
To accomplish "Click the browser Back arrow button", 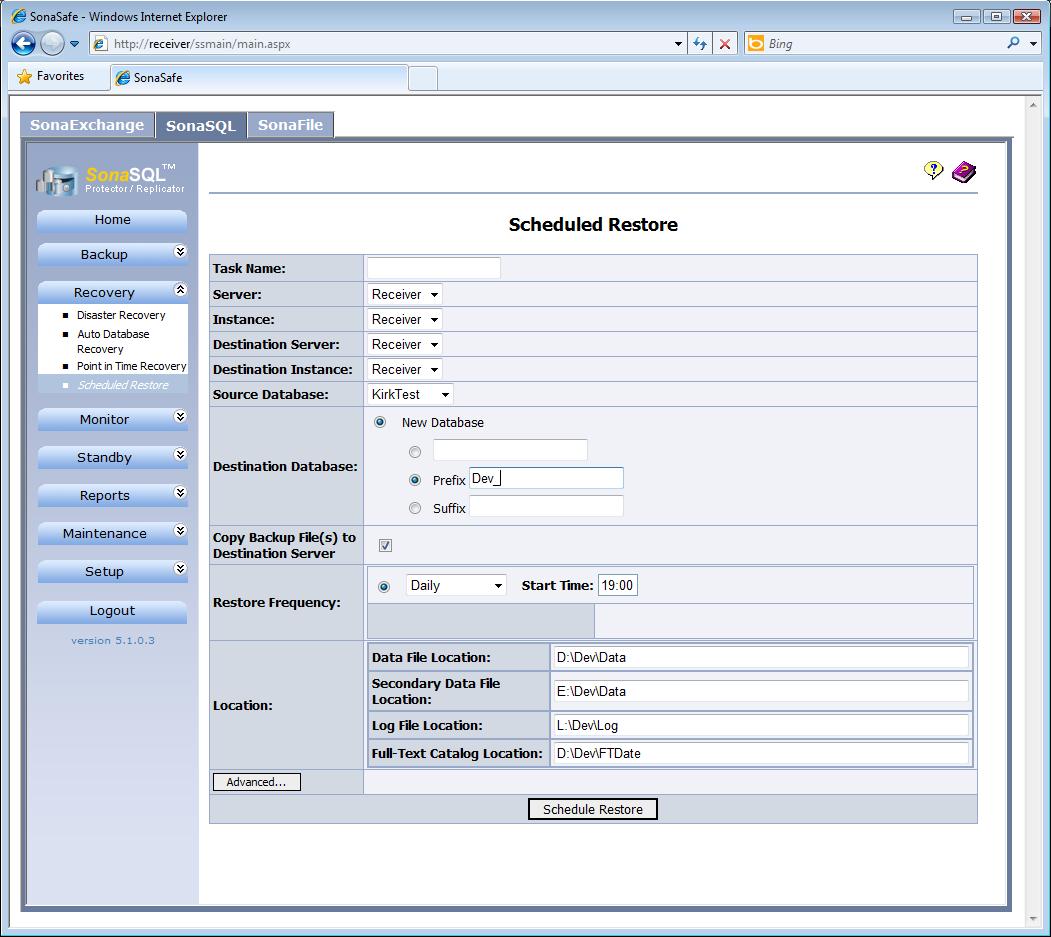I will pyautogui.click(x=24, y=43).
